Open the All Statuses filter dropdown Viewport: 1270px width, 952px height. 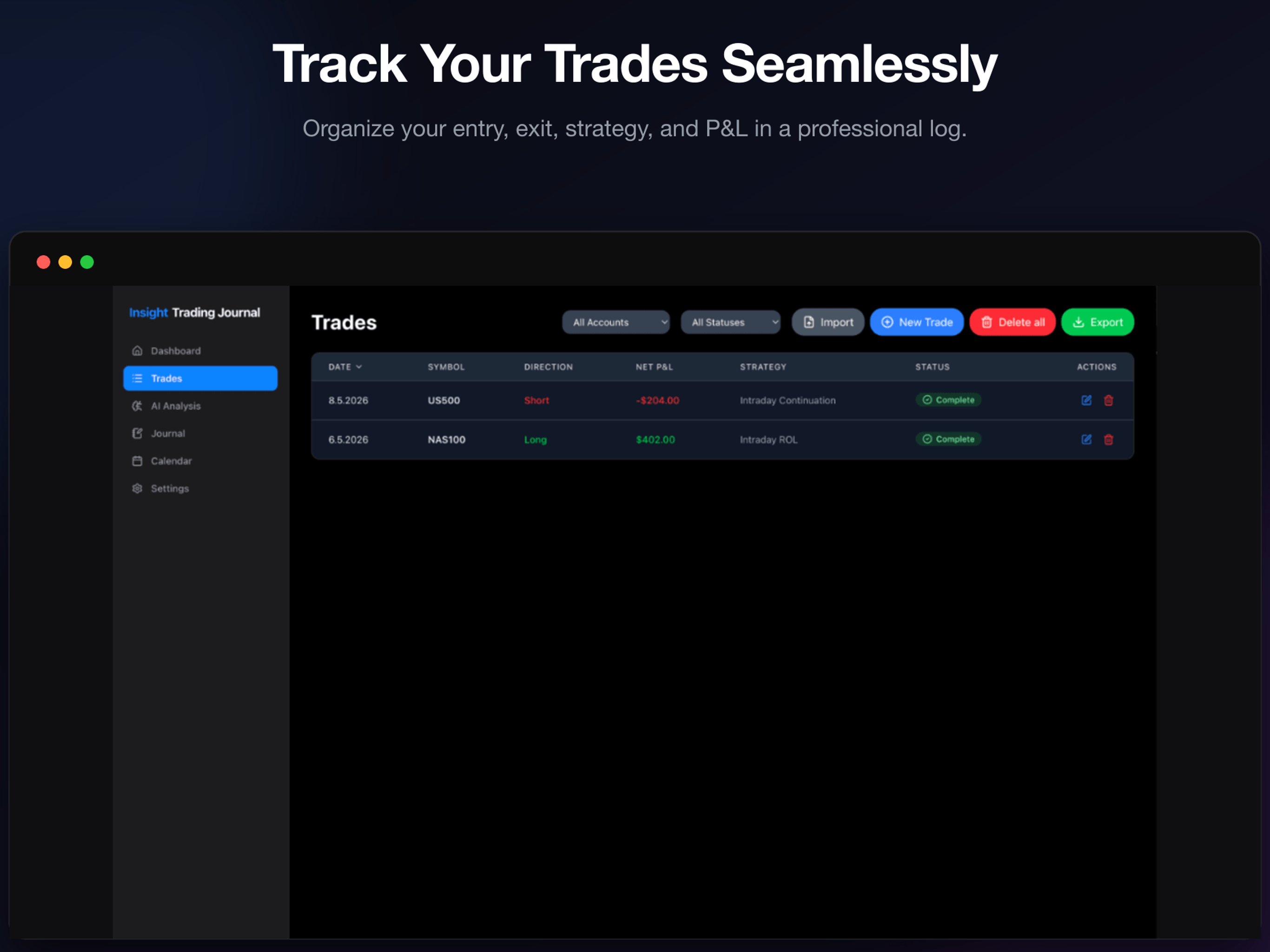[x=731, y=322]
